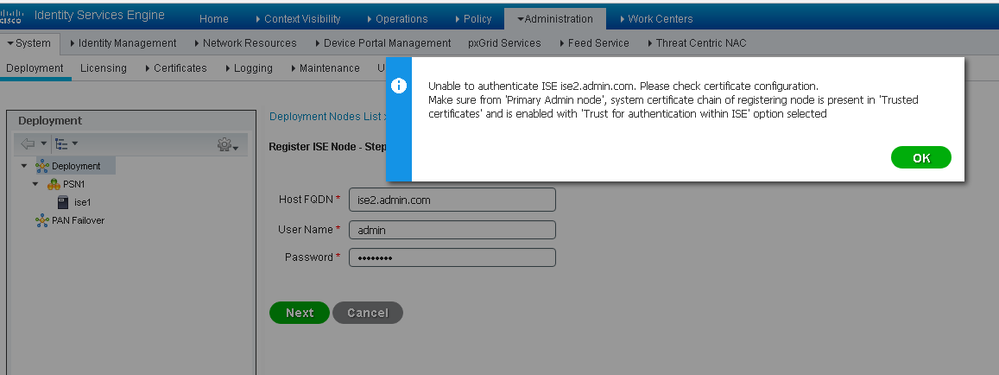Open the gear settings icon in Deployment panel

point(225,145)
